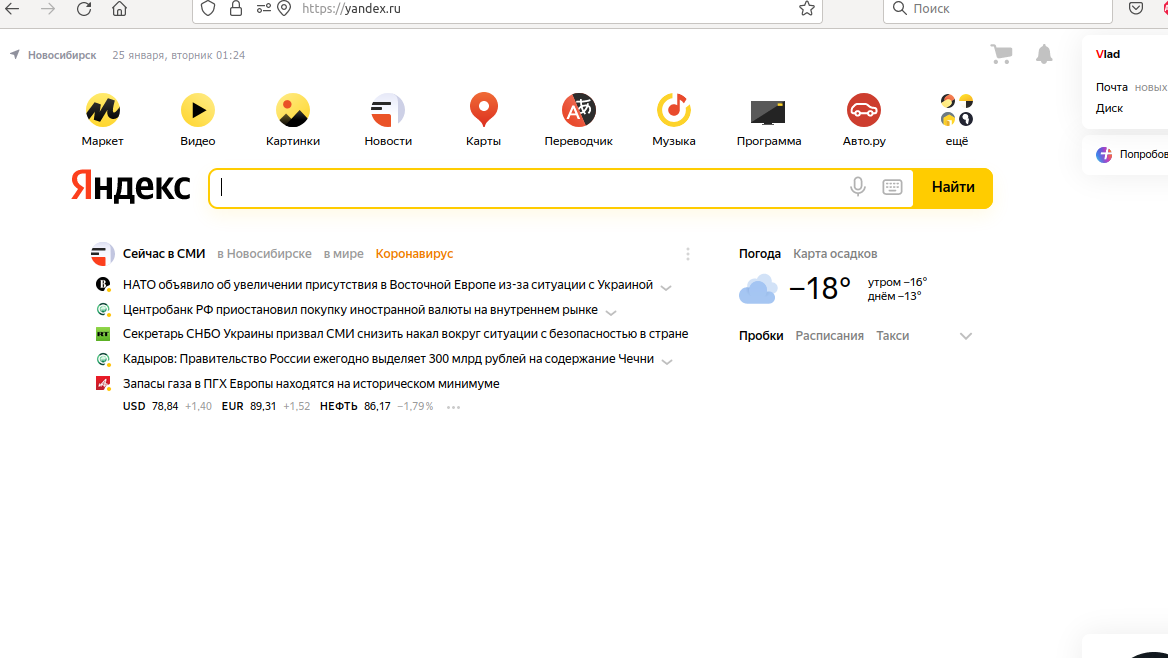Open location permission icon in address bar
1168x658 pixels.
(x=285, y=9)
